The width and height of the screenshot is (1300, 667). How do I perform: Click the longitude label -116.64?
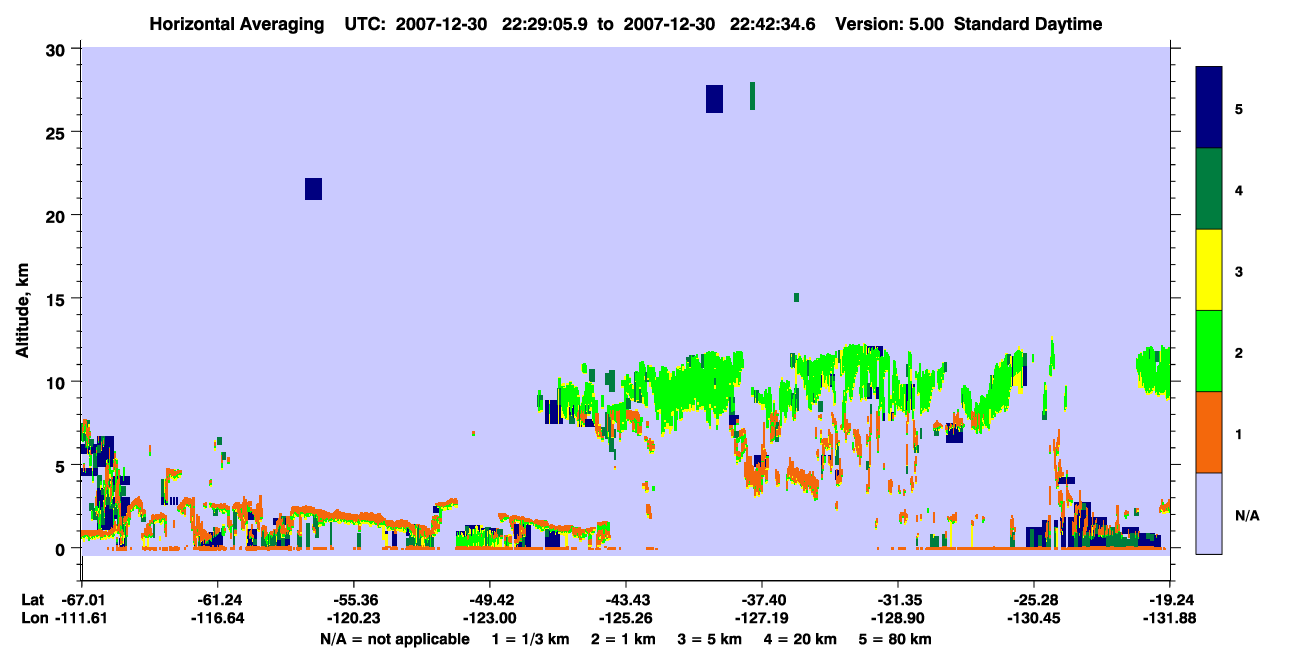pyautogui.click(x=217, y=619)
